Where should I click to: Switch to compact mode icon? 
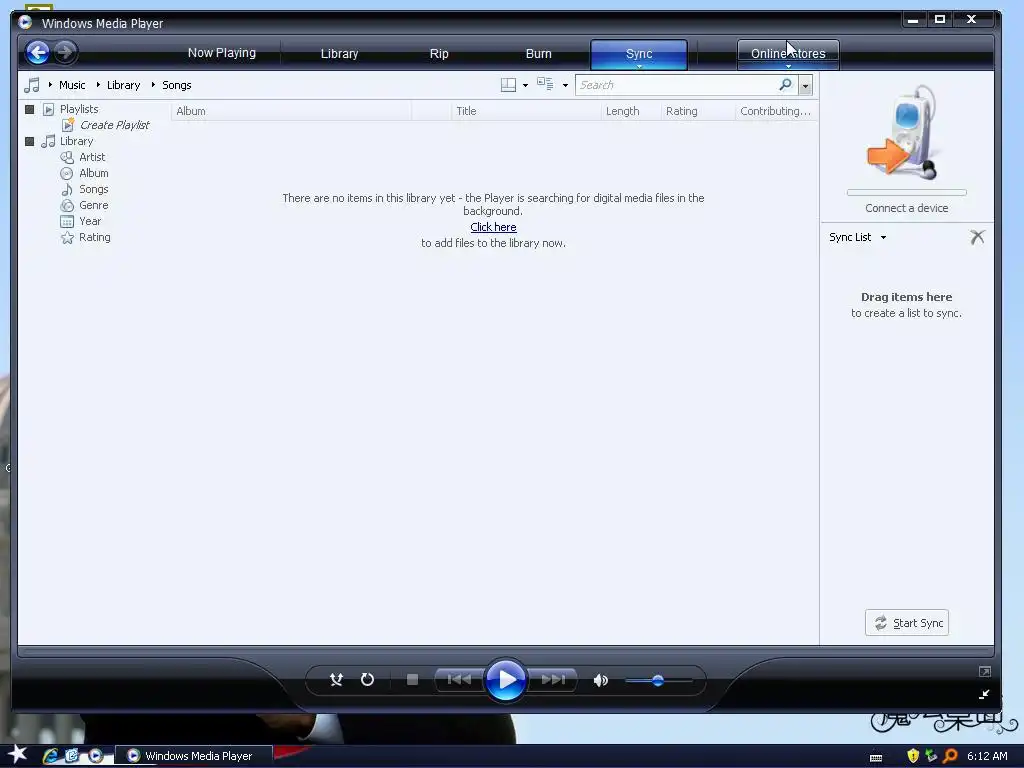pyautogui.click(x=984, y=694)
